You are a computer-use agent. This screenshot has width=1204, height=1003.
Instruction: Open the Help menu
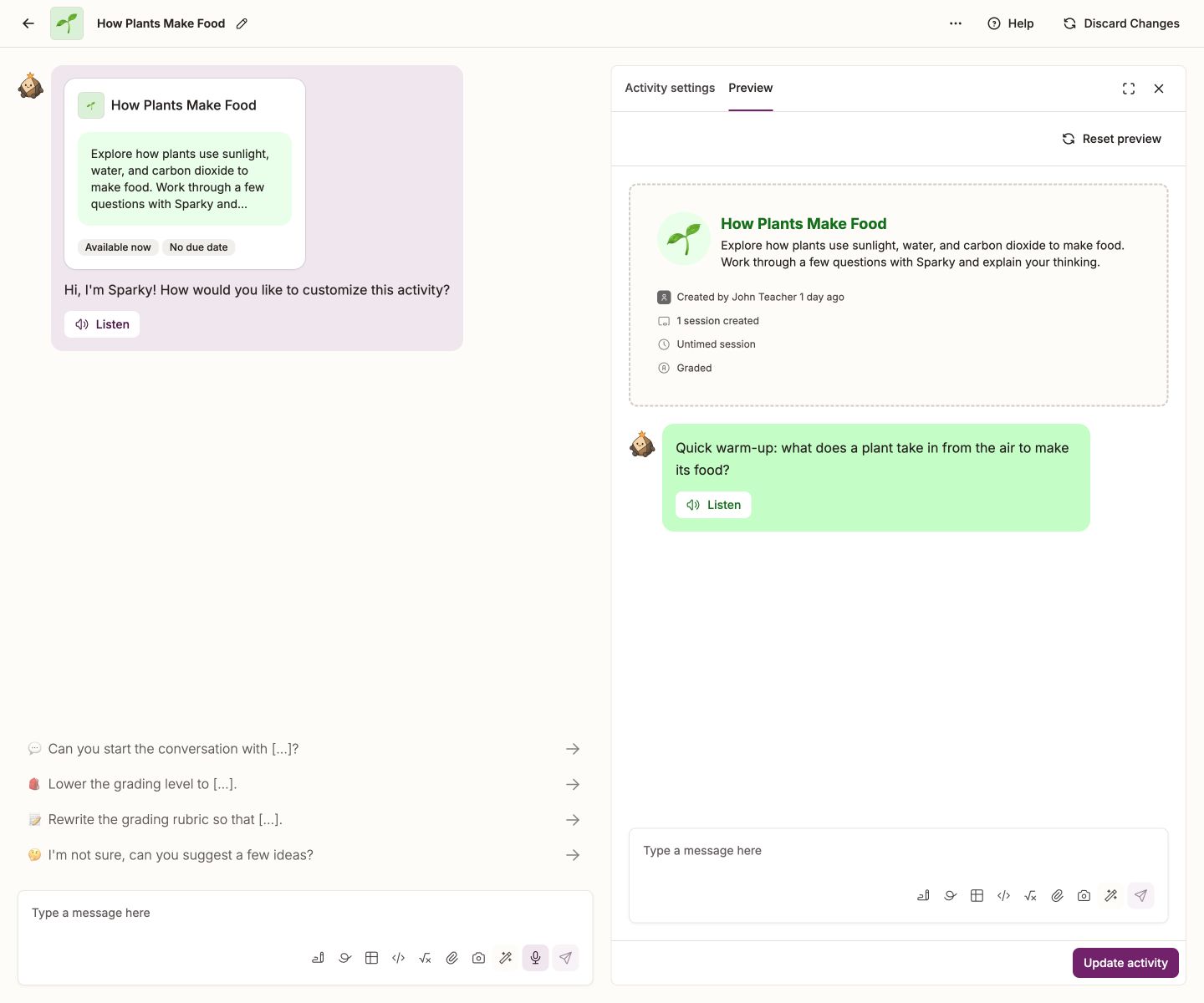(1010, 23)
